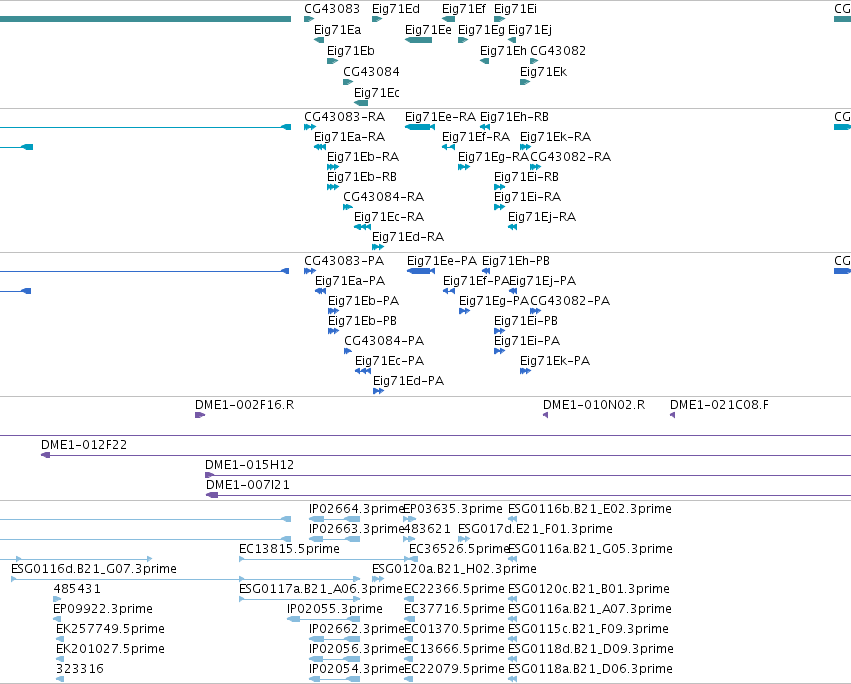Select transcript Eig71Ee-RA

pos(440,117)
